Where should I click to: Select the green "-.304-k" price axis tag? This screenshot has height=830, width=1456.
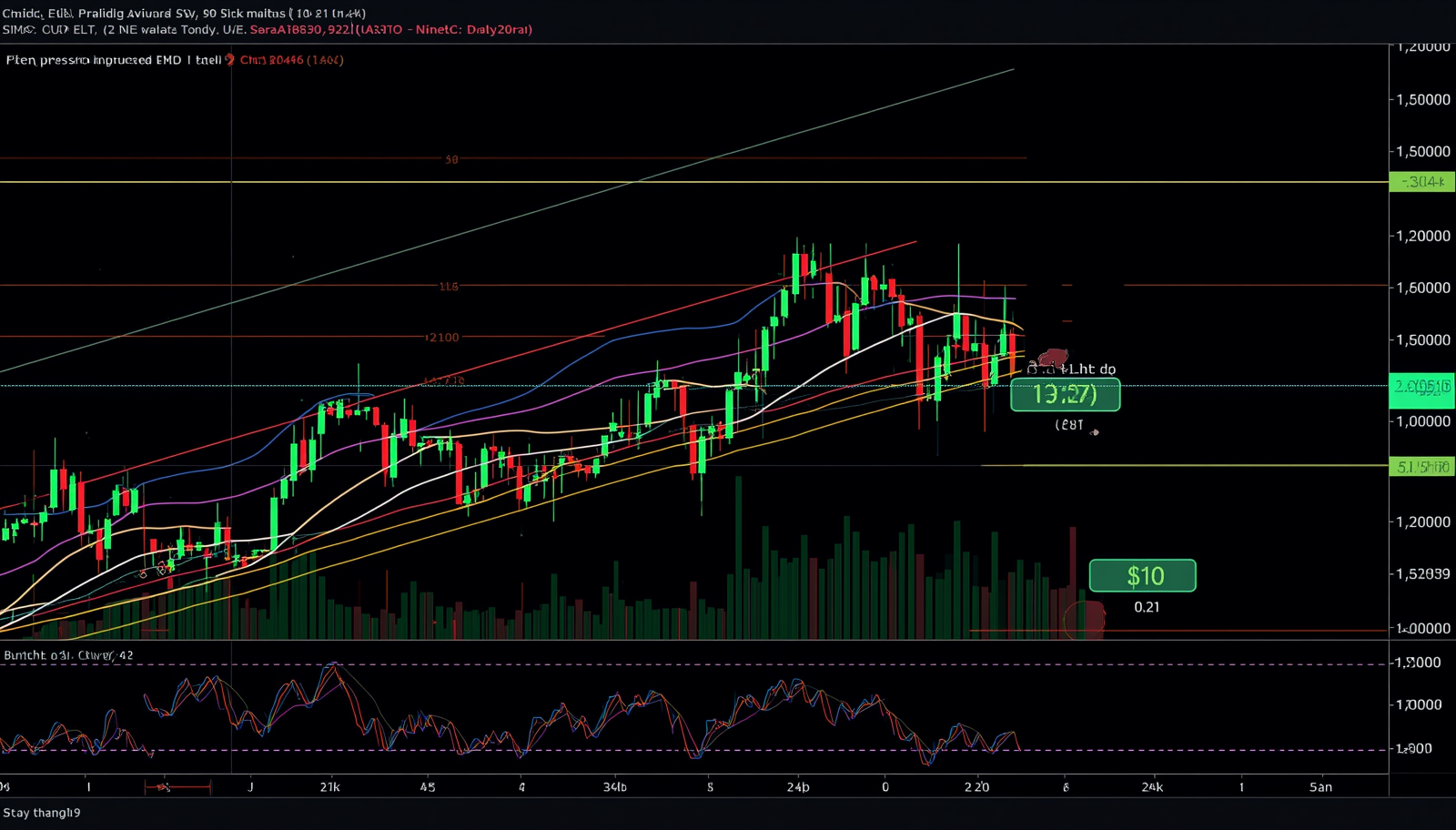[1422, 182]
